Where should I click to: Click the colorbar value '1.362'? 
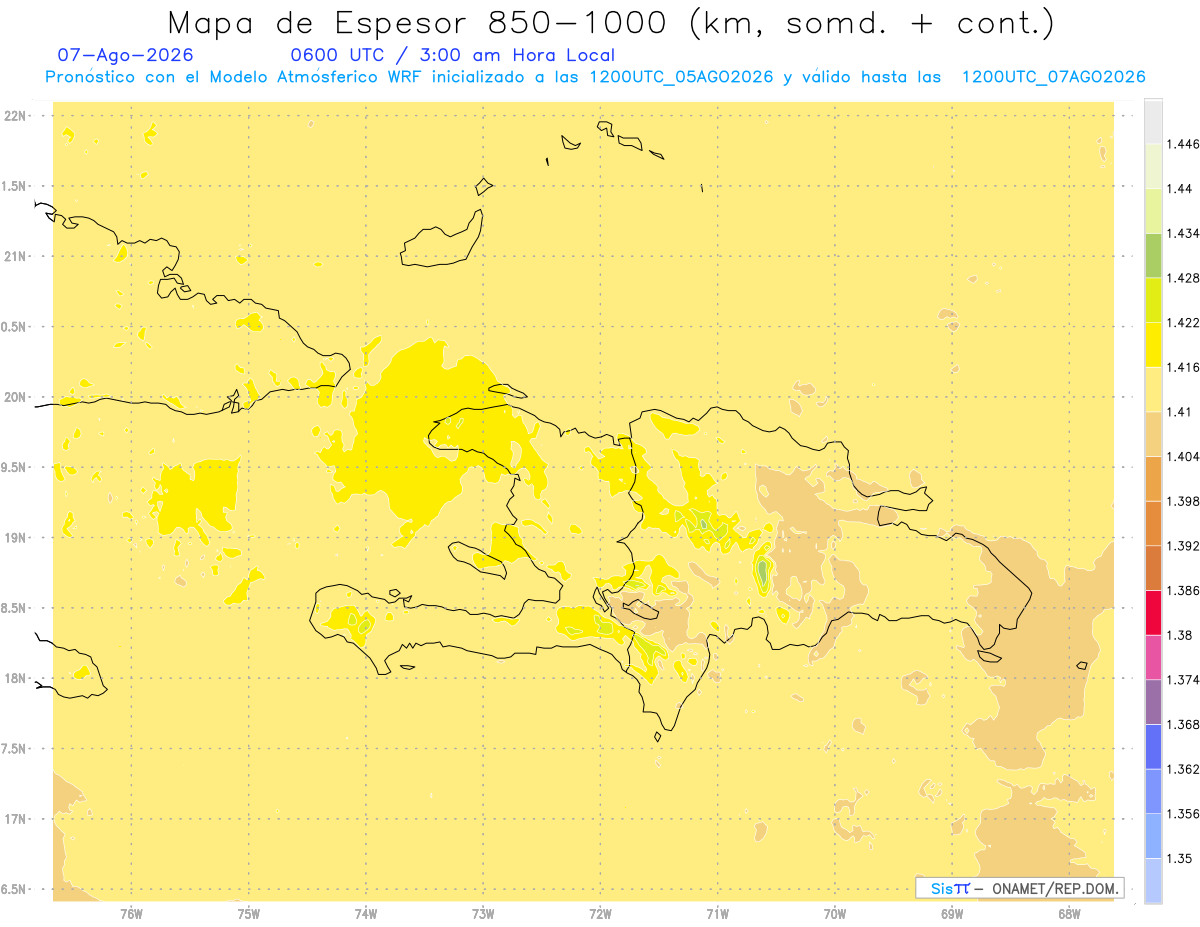pyautogui.click(x=1182, y=769)
